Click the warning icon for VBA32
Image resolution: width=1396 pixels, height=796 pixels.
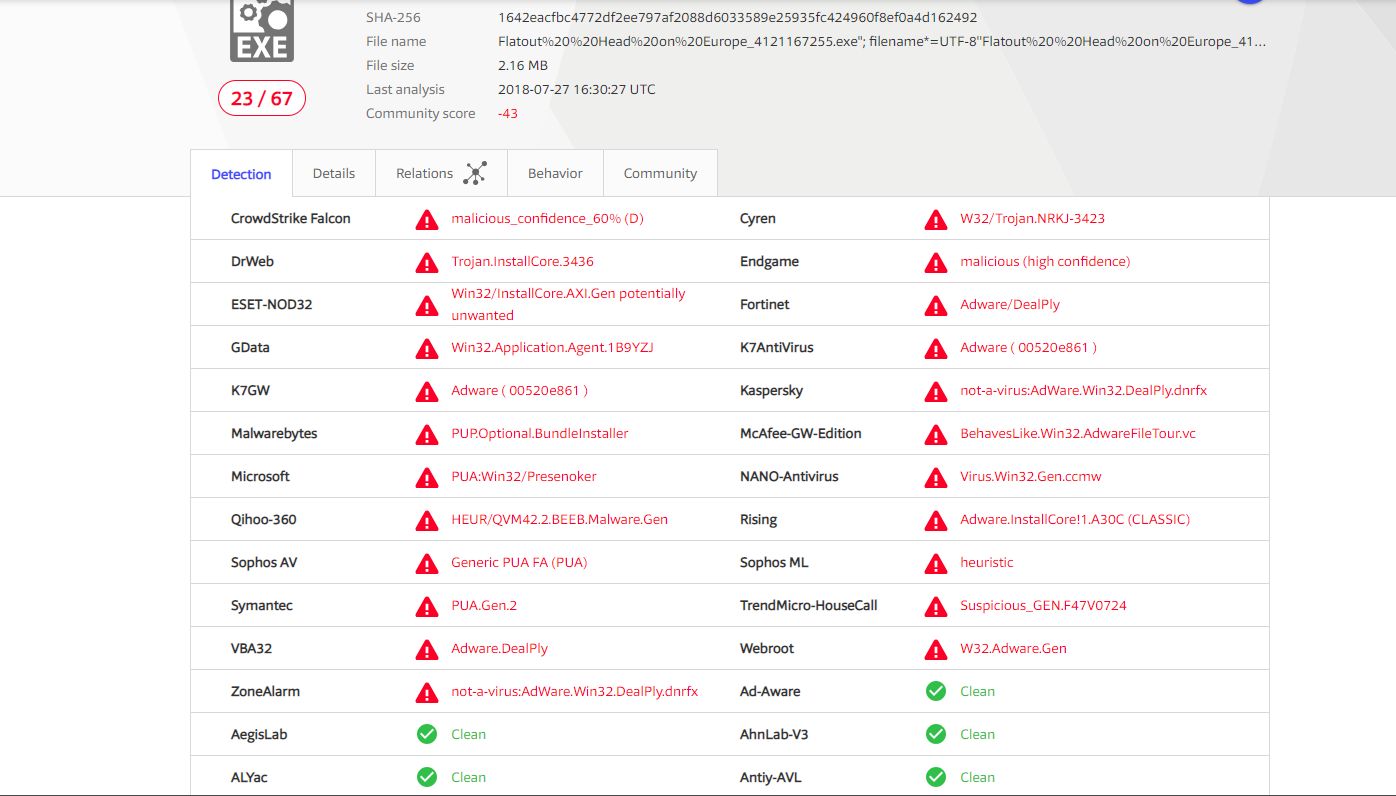[x=427, y=649]
